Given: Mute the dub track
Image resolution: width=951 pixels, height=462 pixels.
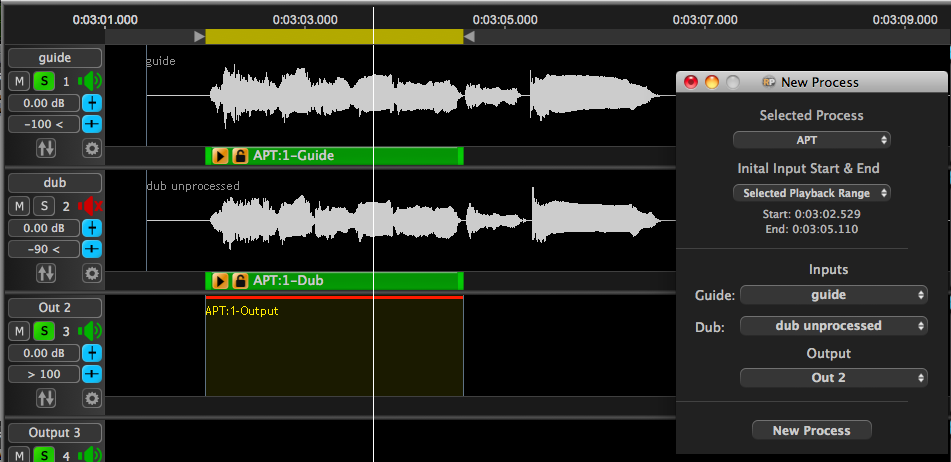Looking at the screenshot, I should tap(19, 206).
